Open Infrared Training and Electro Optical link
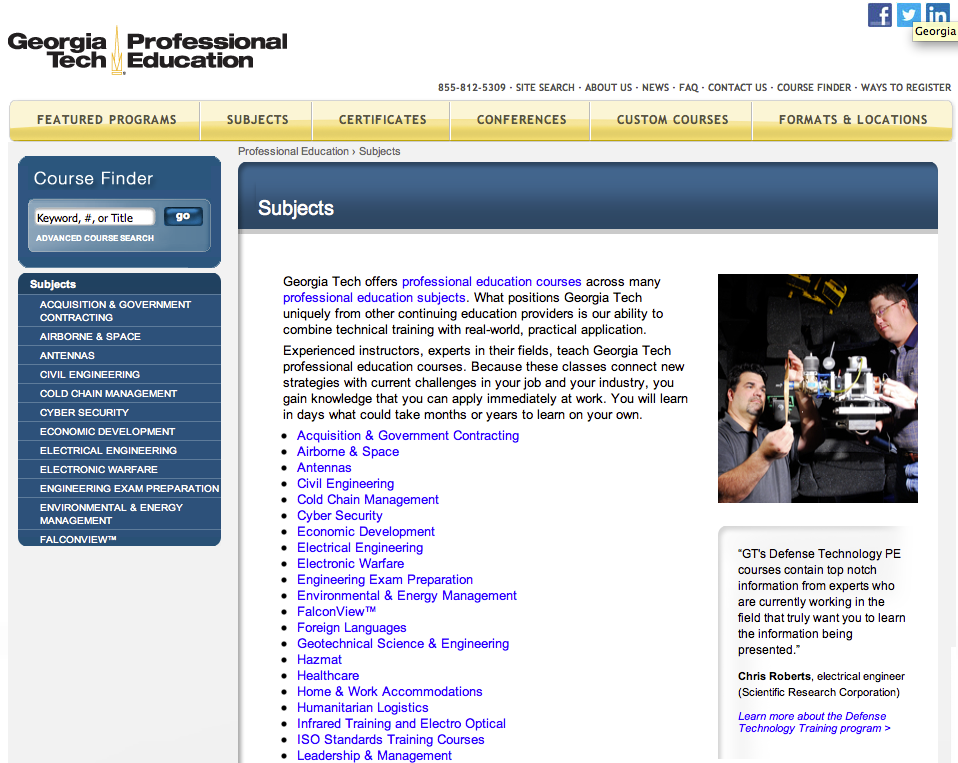 401,723
